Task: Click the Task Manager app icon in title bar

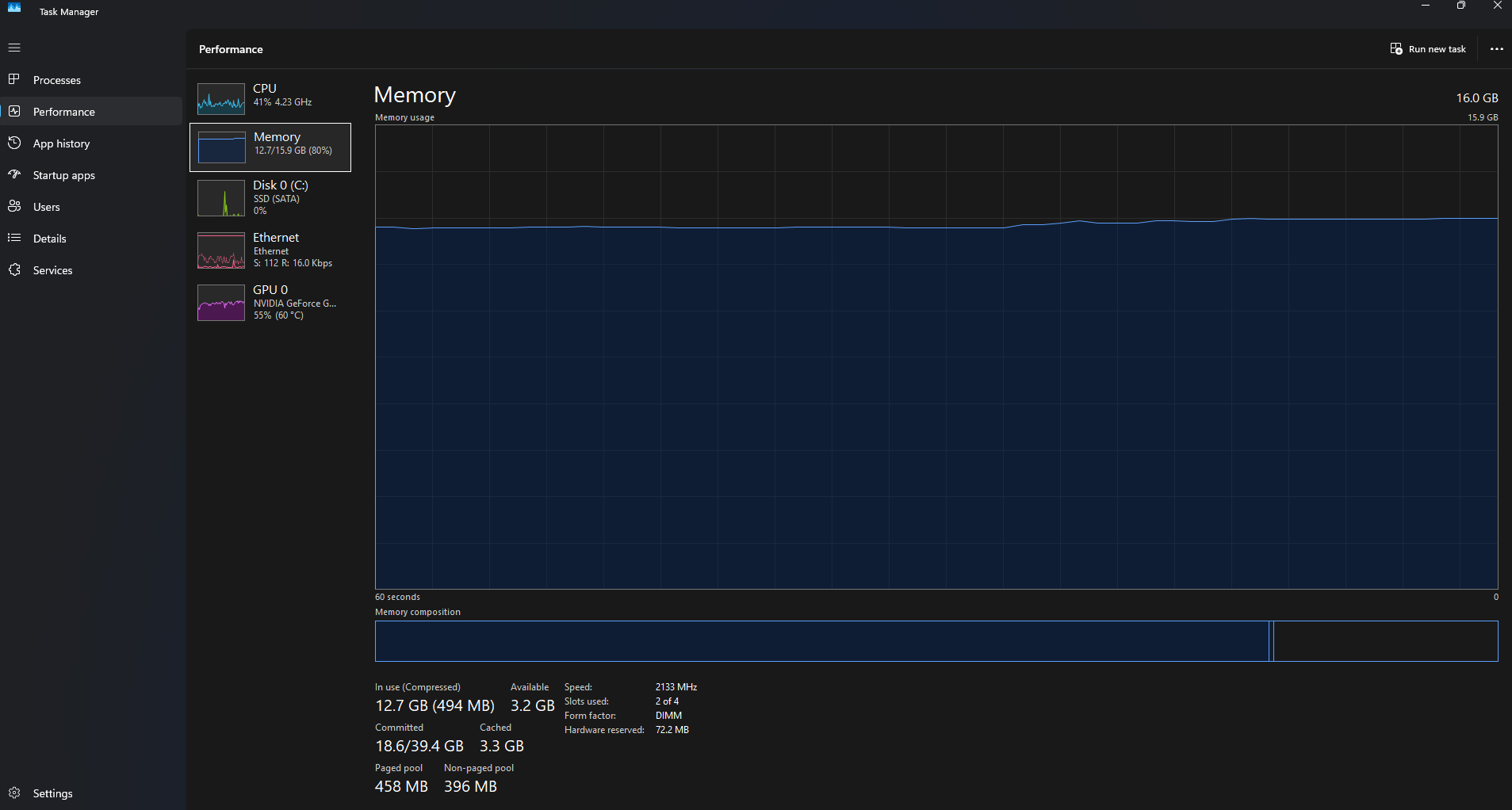Action: pyautogui.click(x=14, y=7)
